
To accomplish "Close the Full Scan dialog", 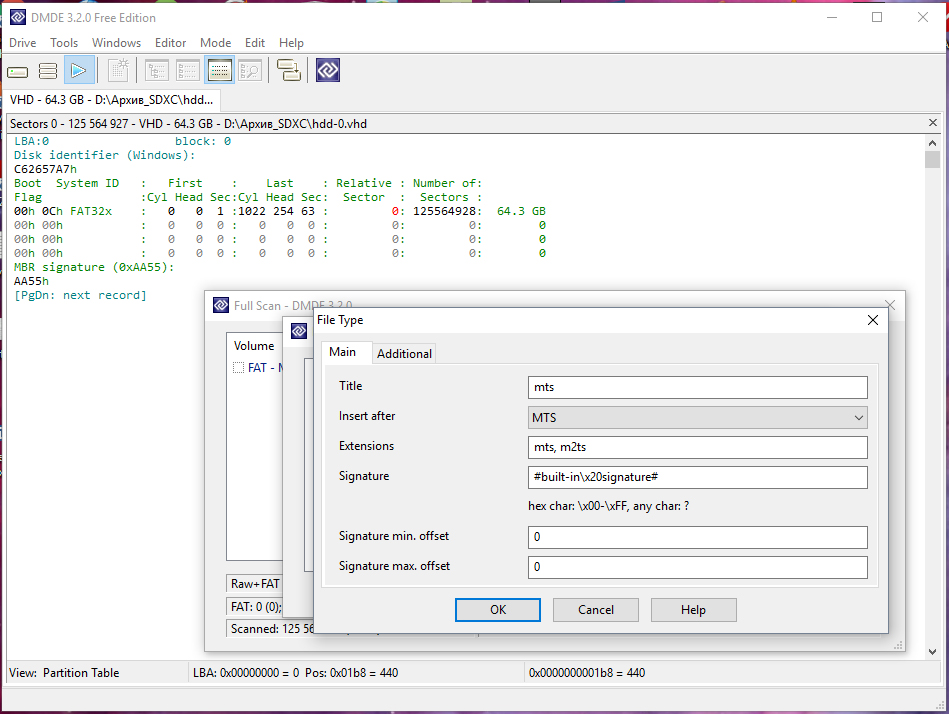I will coord(890,304).
